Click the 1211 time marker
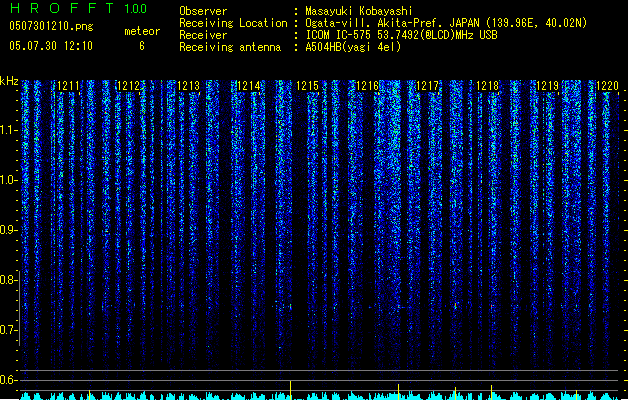This screenshot has width=629, height=400. click(68, 86)
